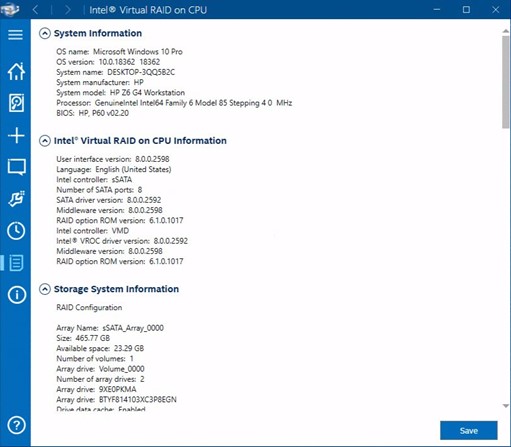The image size is (511, 447).
Task: Click the 'VROC driver version: 8.0.0.2592' line
Action: [x=122, y=241]
